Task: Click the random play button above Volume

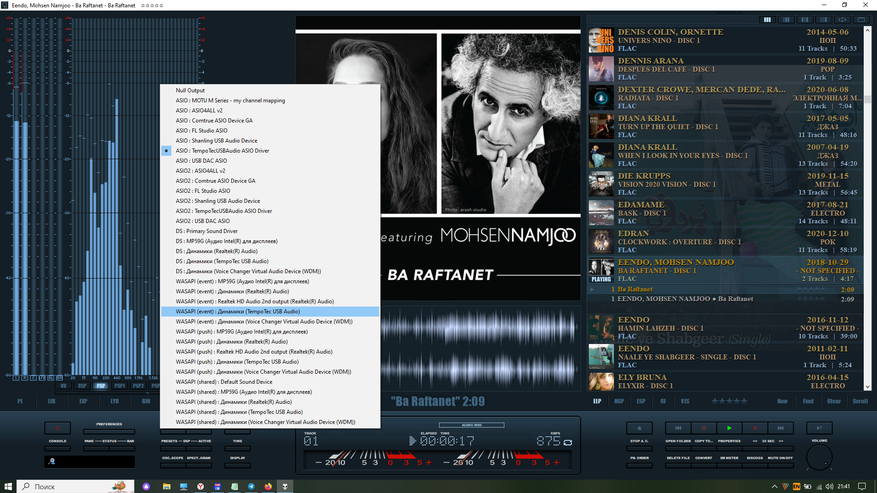Action: click(819, 428)
